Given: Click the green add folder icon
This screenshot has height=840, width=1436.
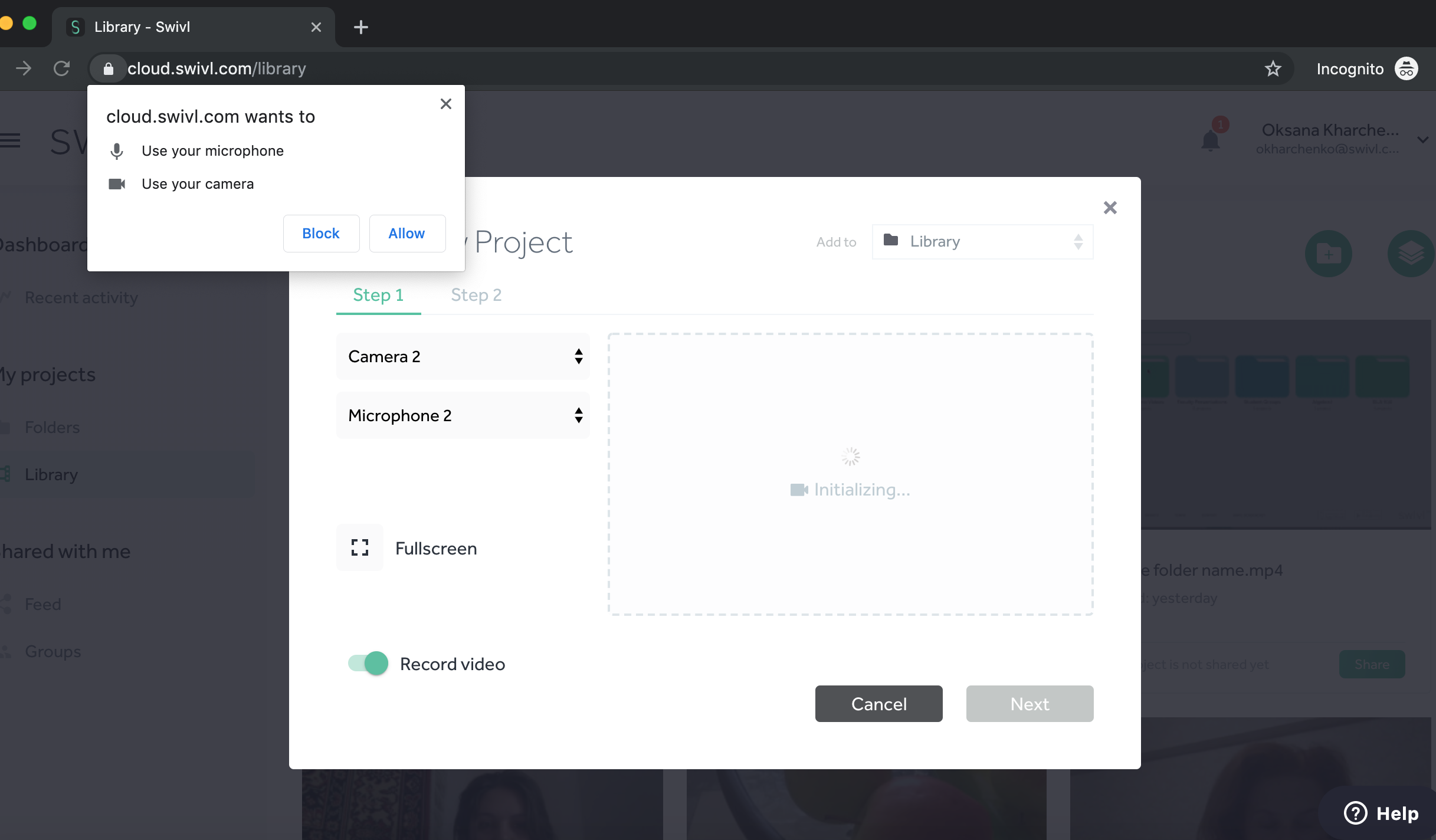Looking at the screenshot, I should coord(1328,254).
